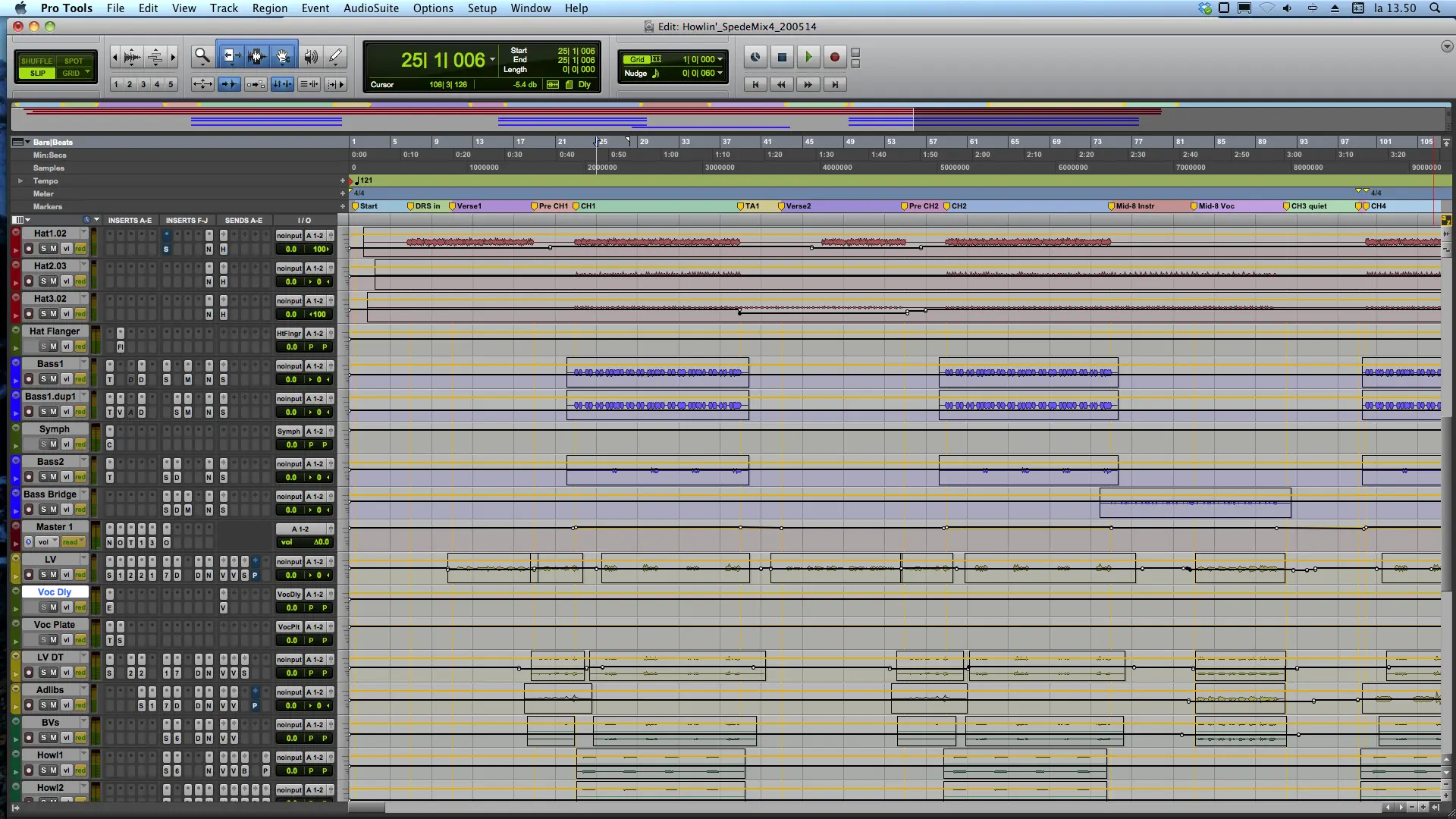Select zoom preset 1

116,84
